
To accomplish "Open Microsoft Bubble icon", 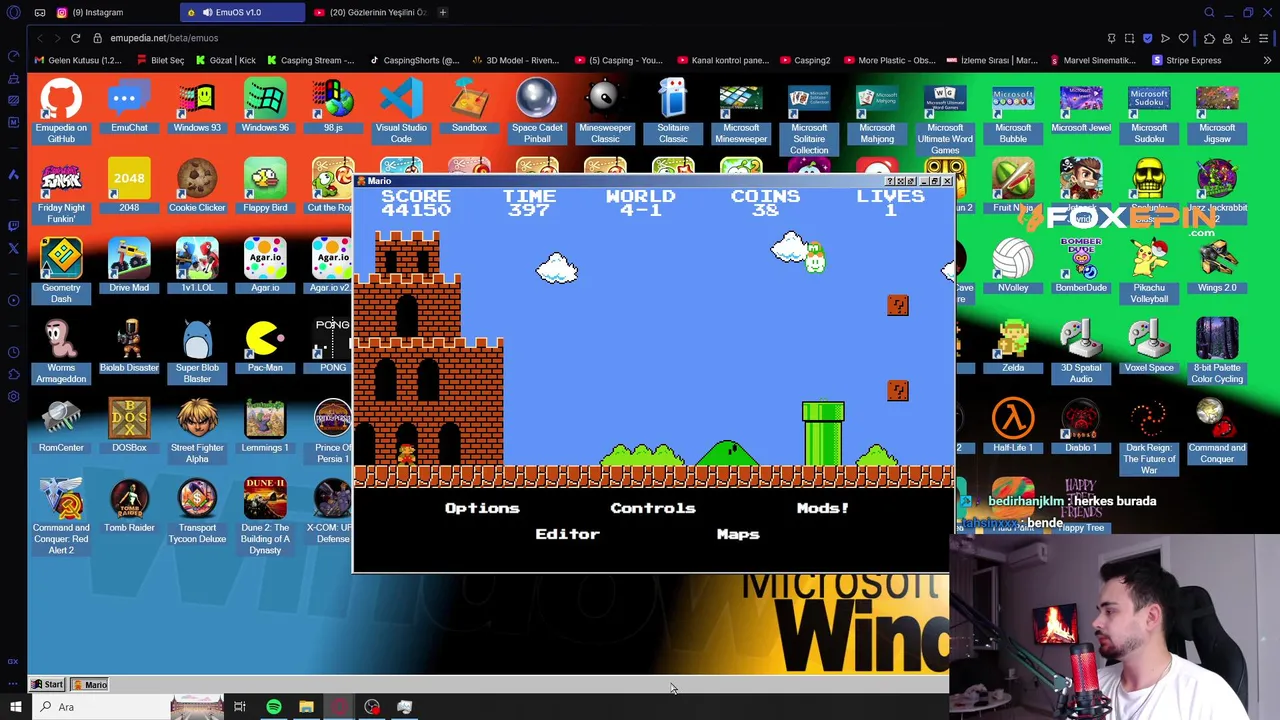I will click(1013, 110).
